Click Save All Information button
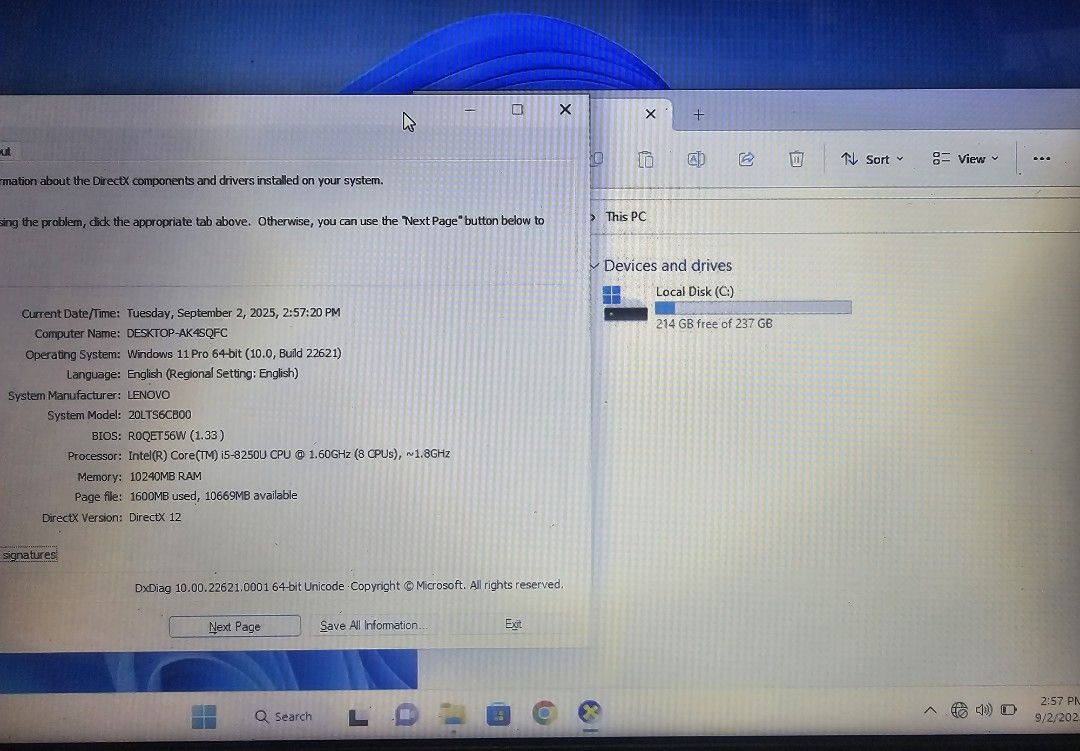Screen dimensions: 1080x751 (374, 626)
